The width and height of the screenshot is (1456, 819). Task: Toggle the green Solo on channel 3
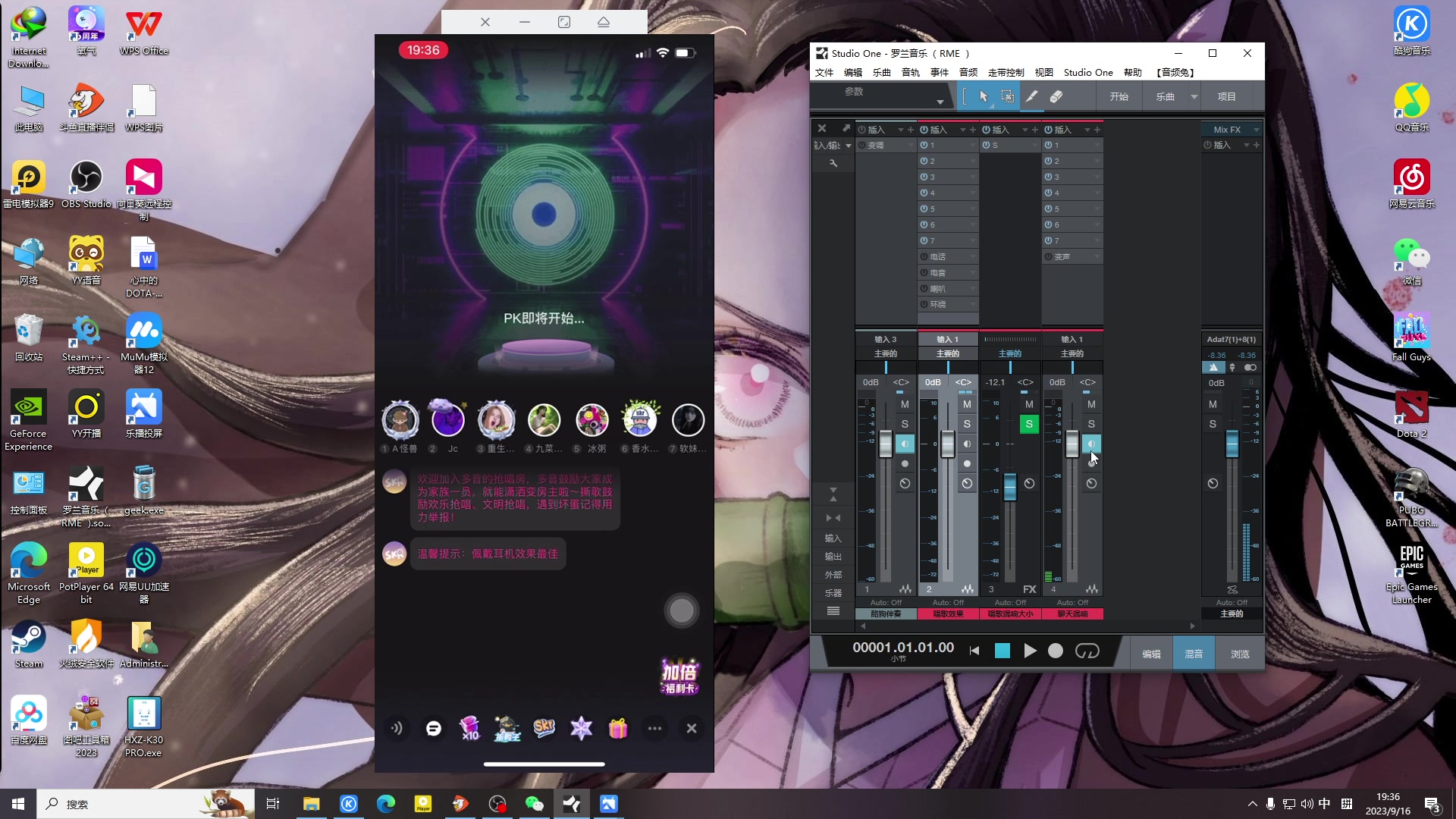click(x=1029, y=424)
